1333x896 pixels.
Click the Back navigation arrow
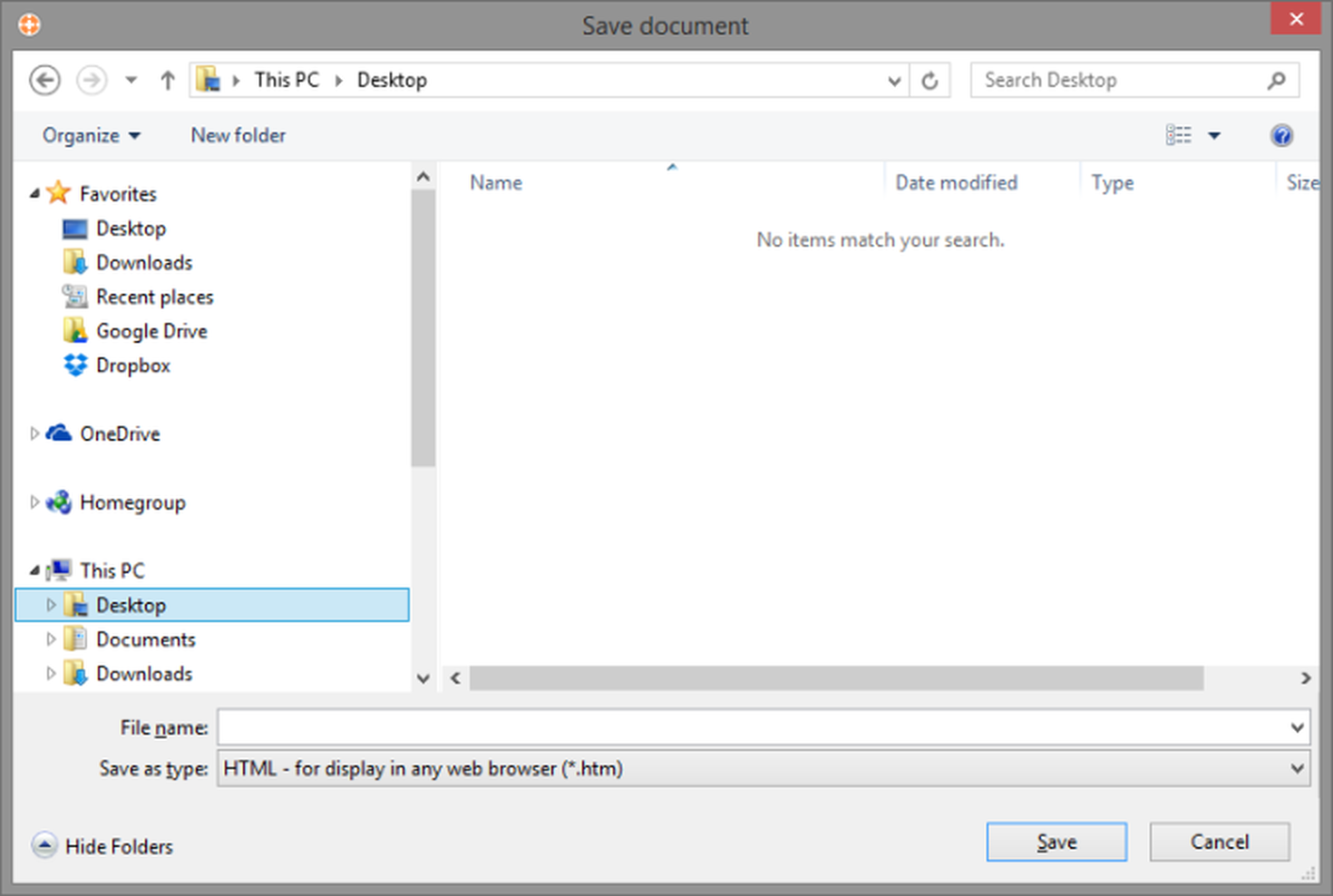tap(44, 81)
